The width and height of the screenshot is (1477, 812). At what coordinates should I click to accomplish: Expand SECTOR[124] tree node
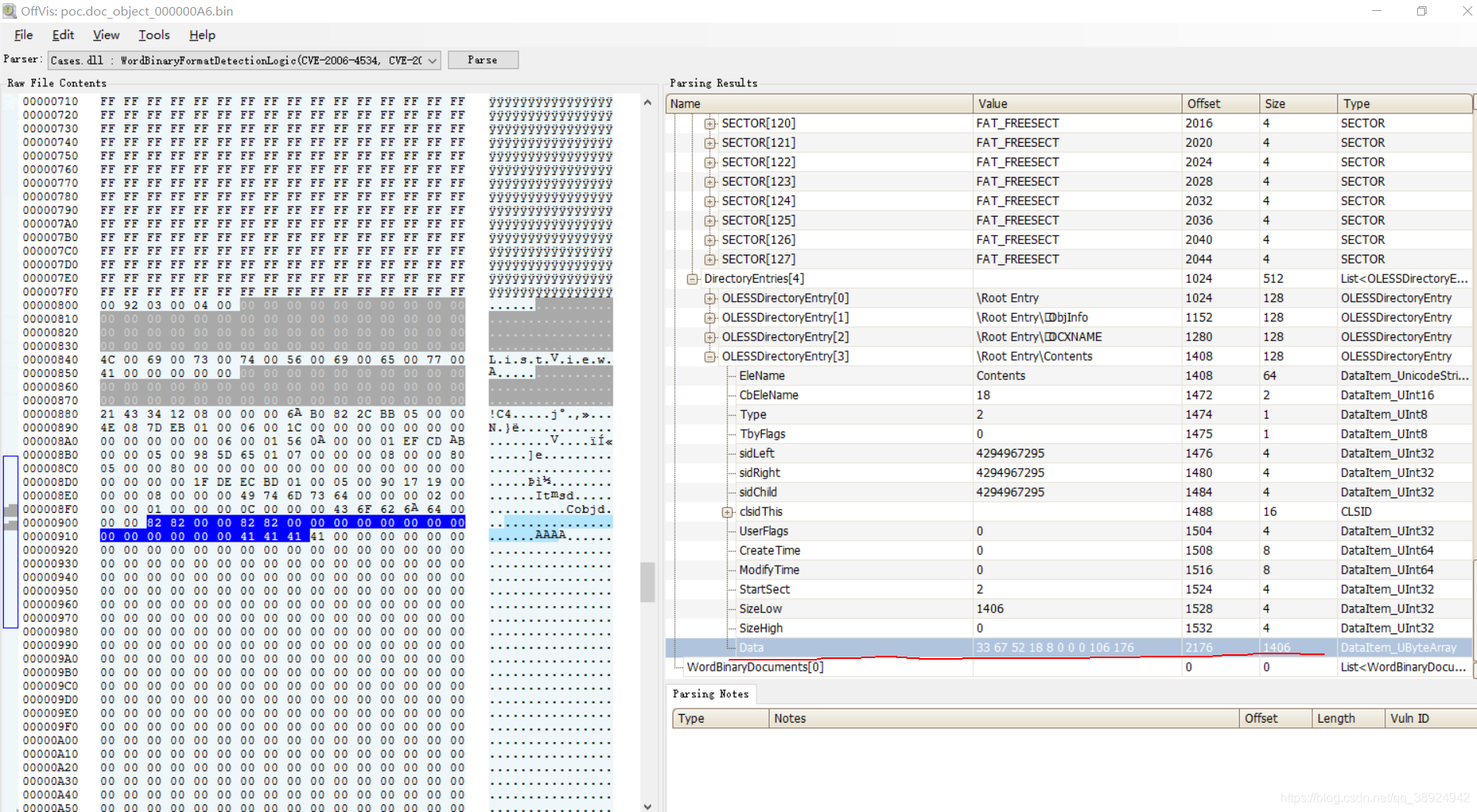click(x=710, y=201)
